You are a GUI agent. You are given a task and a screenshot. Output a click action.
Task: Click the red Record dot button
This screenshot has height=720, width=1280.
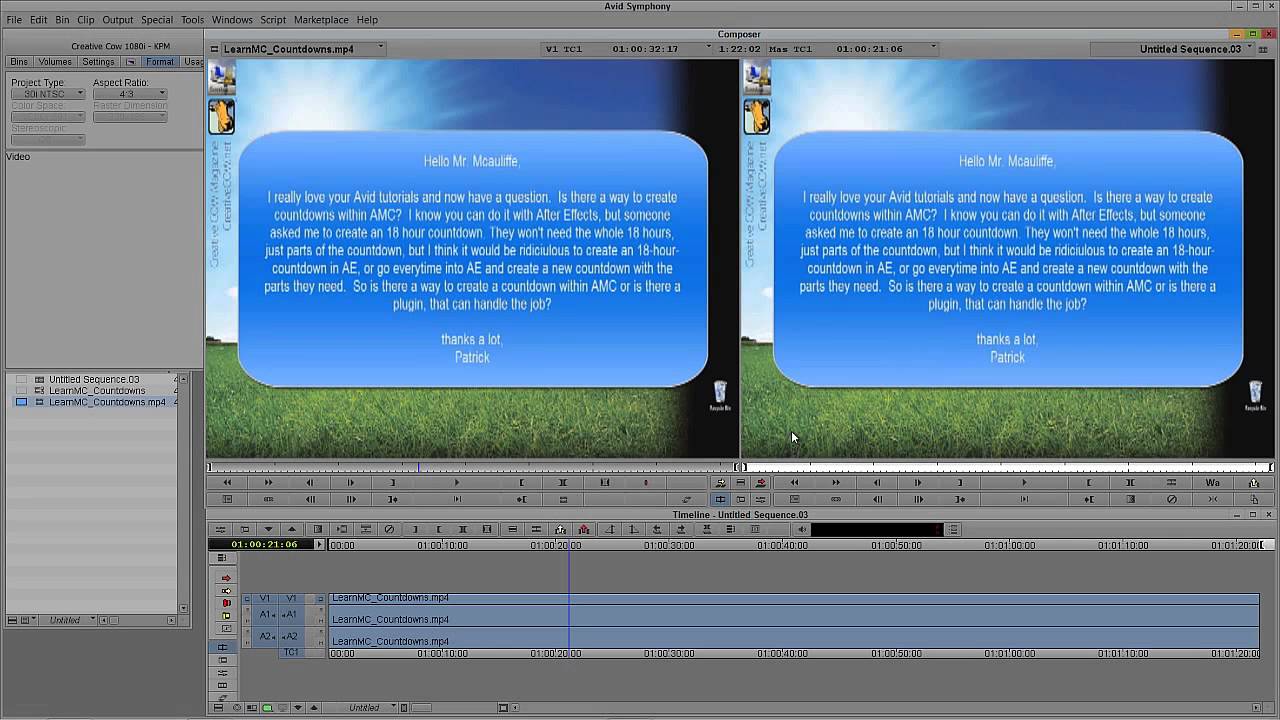pos(646,483)
